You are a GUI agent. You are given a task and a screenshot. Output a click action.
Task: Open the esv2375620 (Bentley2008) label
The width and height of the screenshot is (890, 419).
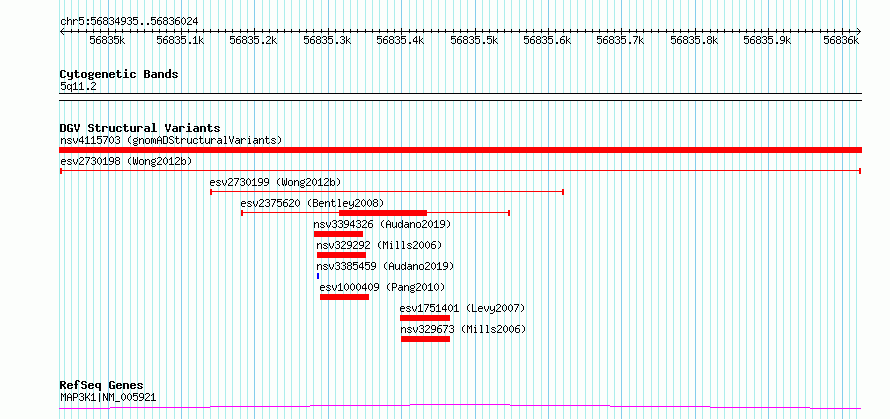(312, 203)
